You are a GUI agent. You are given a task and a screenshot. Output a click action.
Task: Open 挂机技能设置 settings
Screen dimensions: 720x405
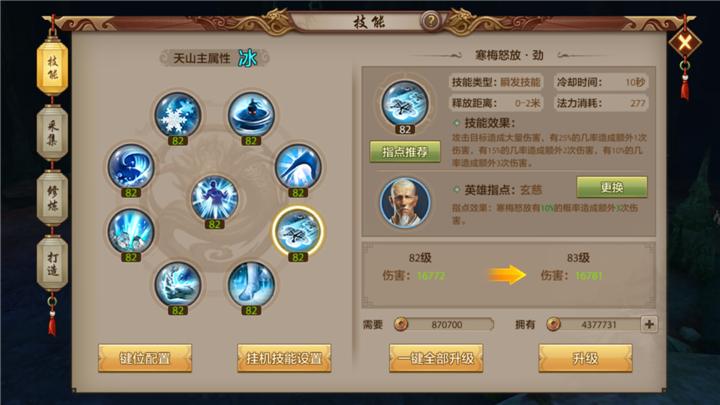(x=284, y=358)
